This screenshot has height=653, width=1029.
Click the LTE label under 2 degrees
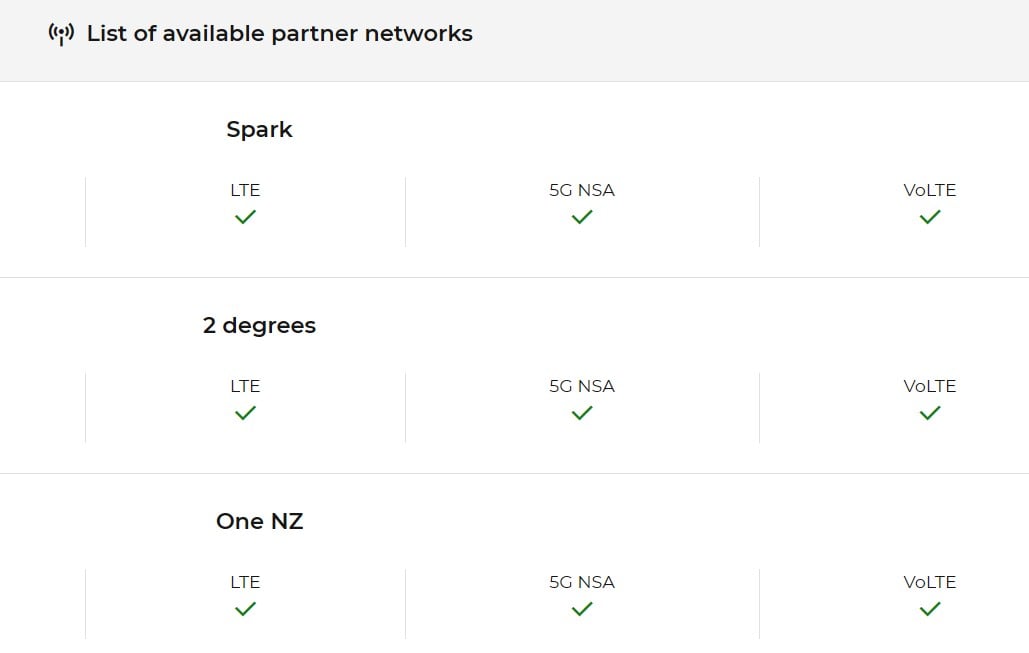245,386
